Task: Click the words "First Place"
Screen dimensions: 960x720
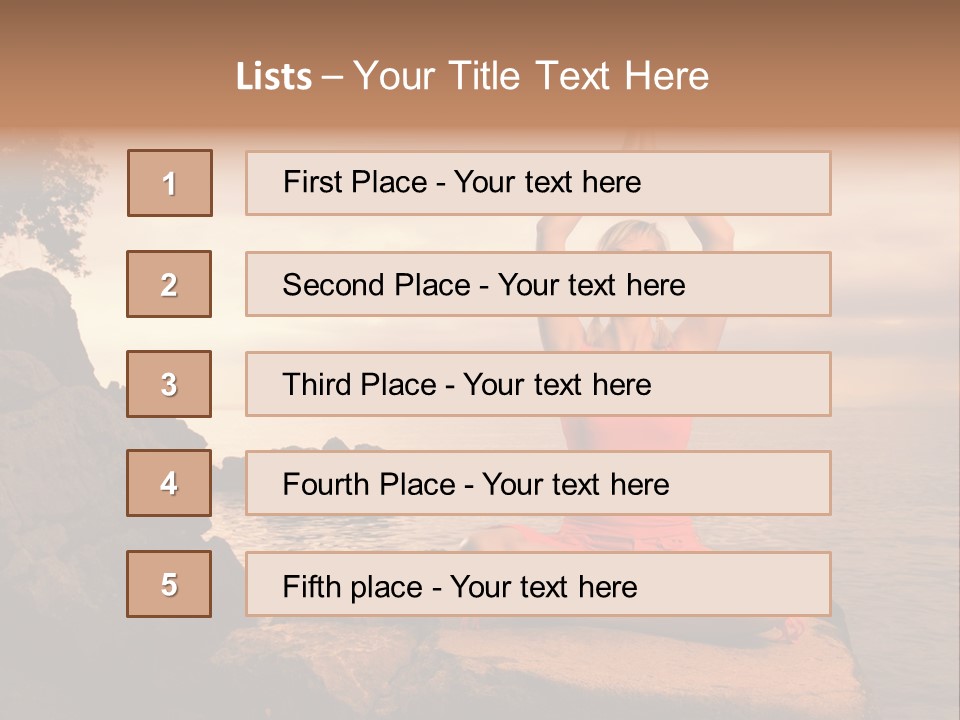Action: coord(355,182)
